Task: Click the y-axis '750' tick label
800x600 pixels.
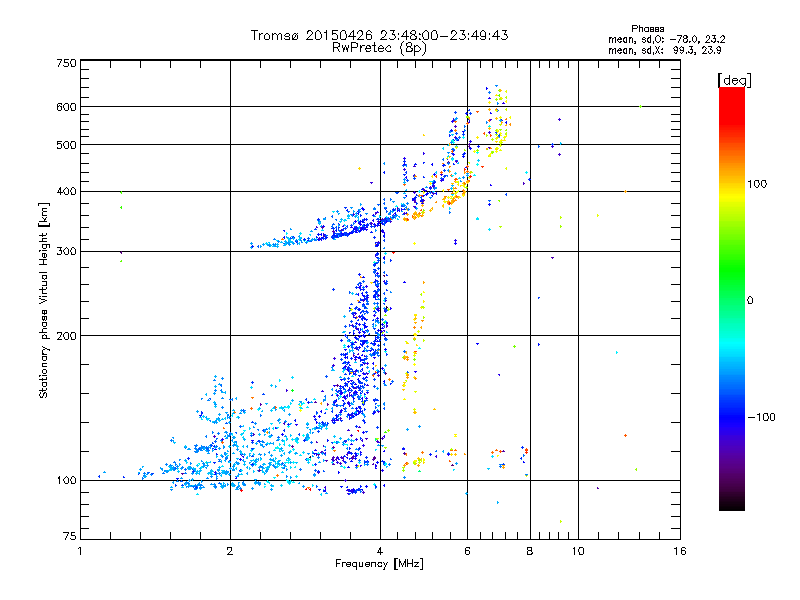Action: (67, 63)
